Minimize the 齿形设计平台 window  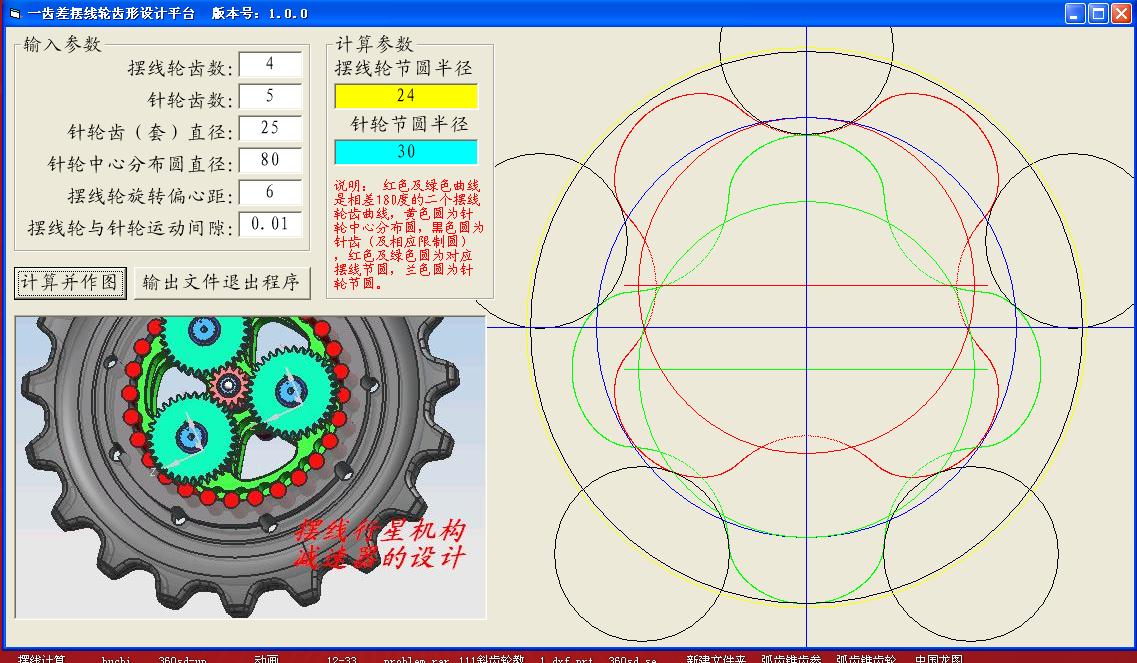pyautogui.click(x=1075, y=13)
